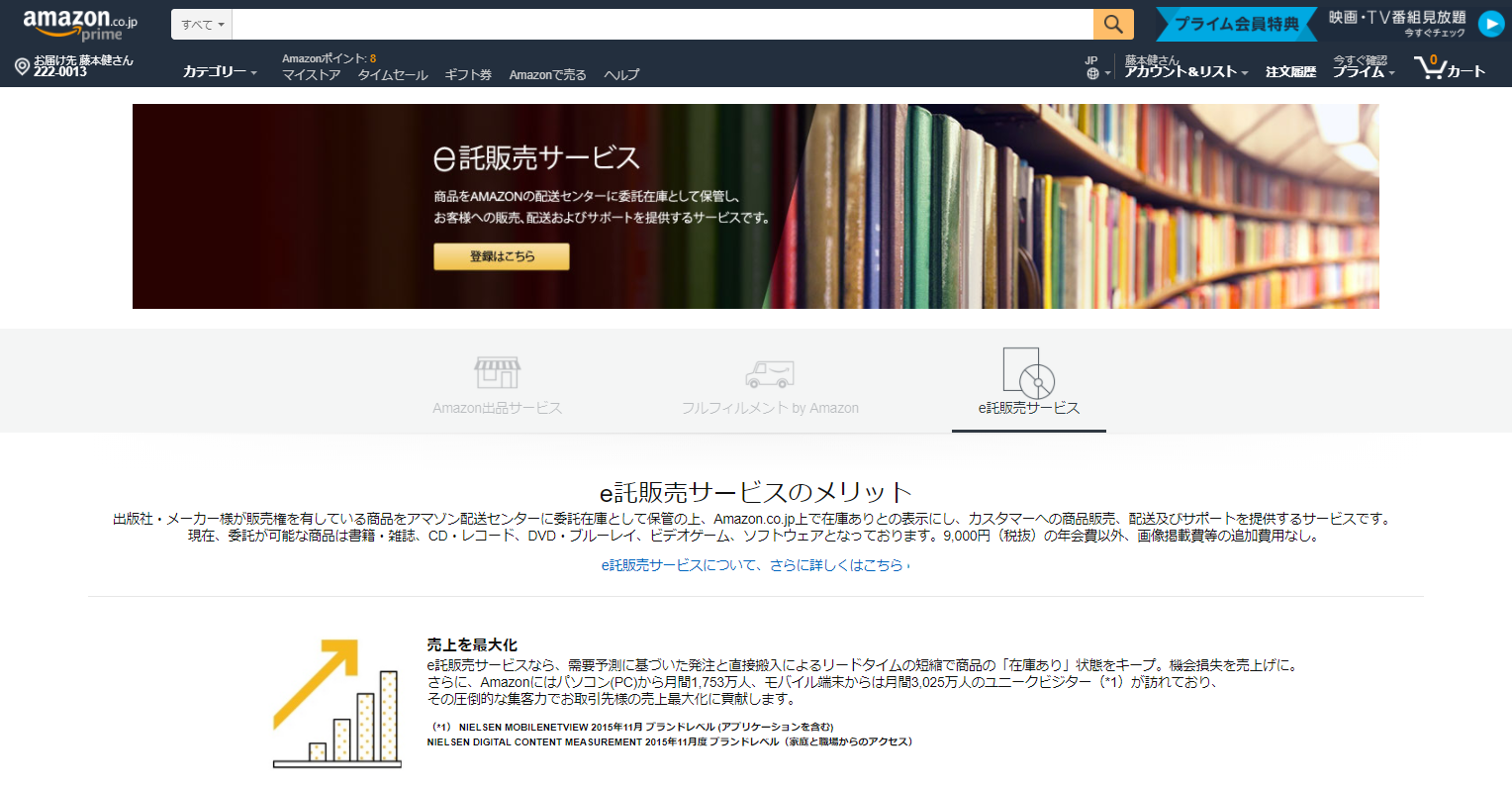Open 注文履歴 order history

[1290, 71]
